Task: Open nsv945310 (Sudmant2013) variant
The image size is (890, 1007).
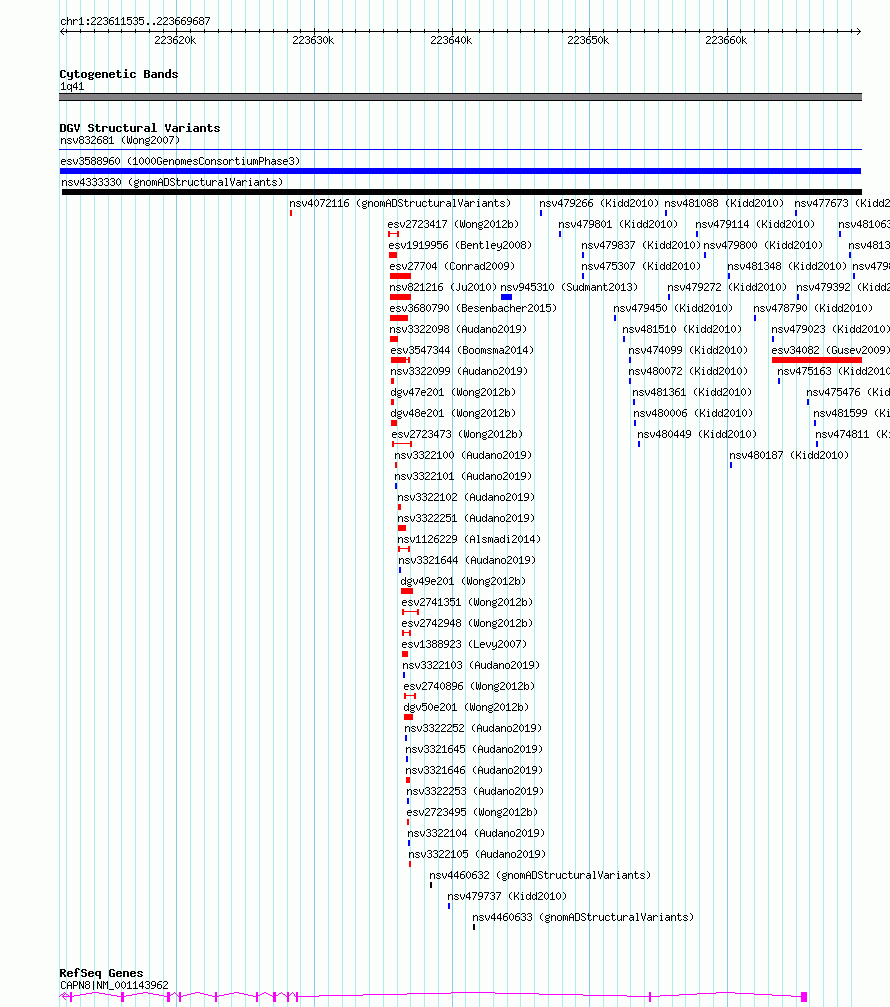Action: (x=569, y=287)
